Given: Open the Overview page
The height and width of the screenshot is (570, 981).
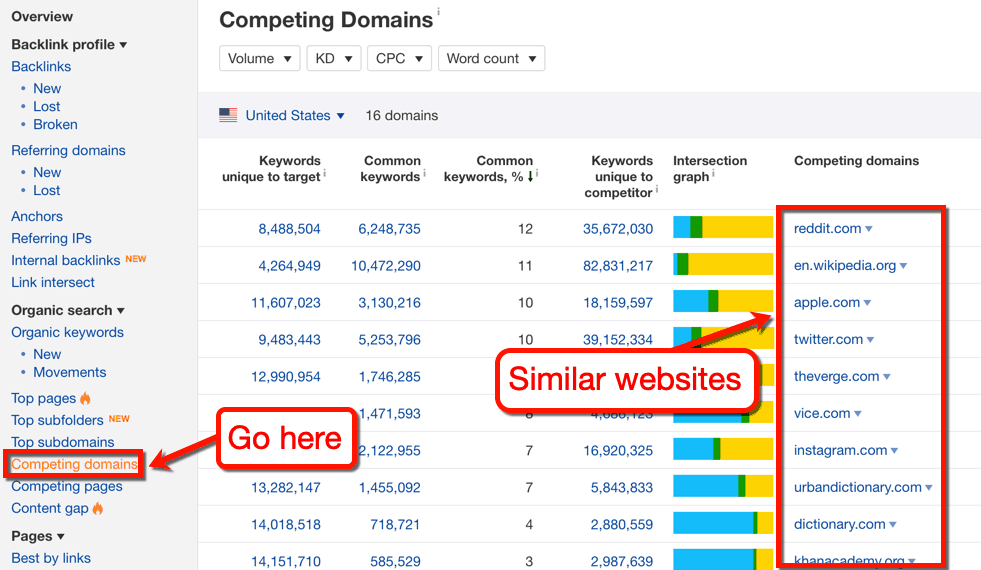Looking at the screenshot, I should tap(42, 16).
